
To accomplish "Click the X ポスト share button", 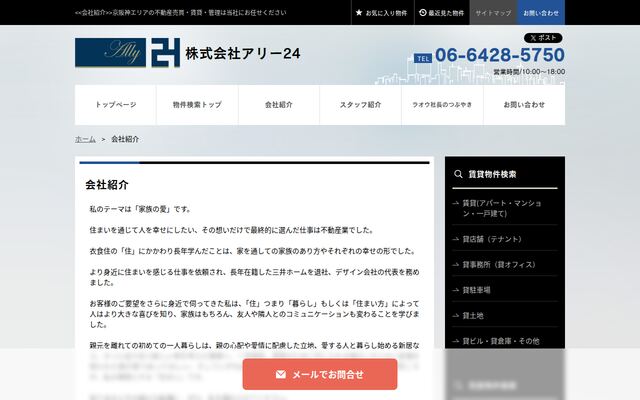I will pos(543,38).
